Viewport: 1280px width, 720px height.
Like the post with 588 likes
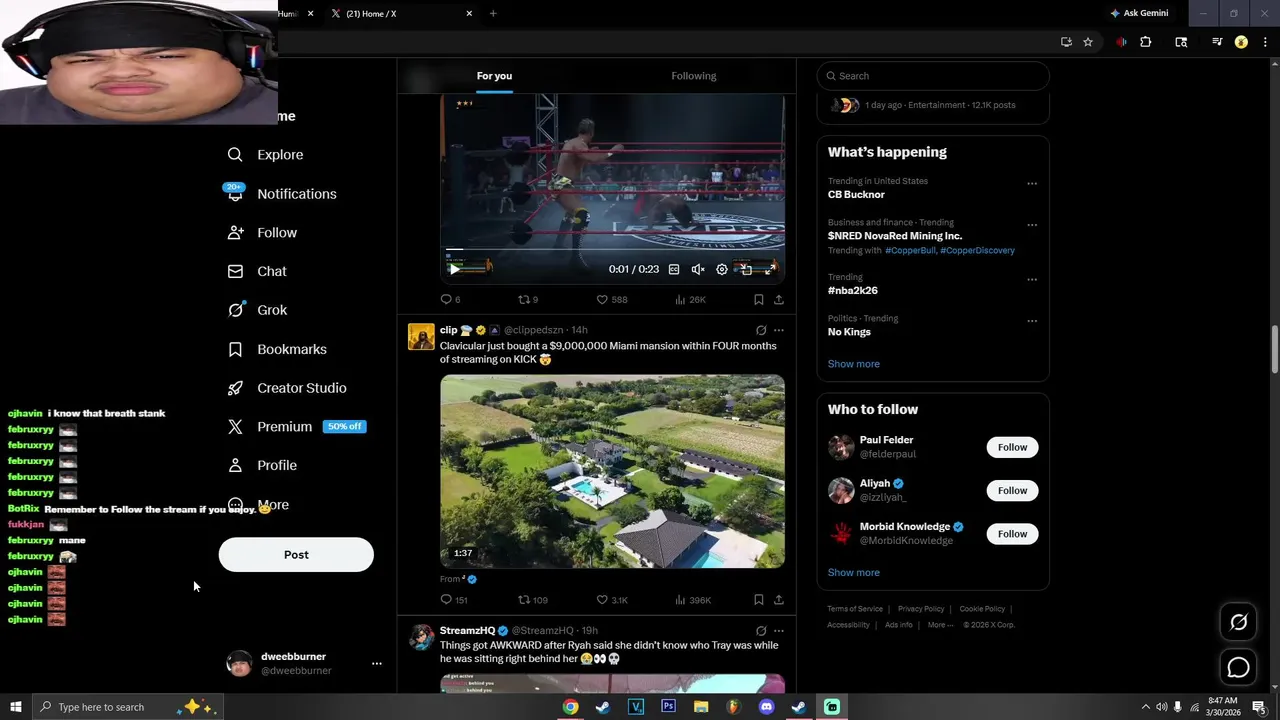tap(612, 299)
